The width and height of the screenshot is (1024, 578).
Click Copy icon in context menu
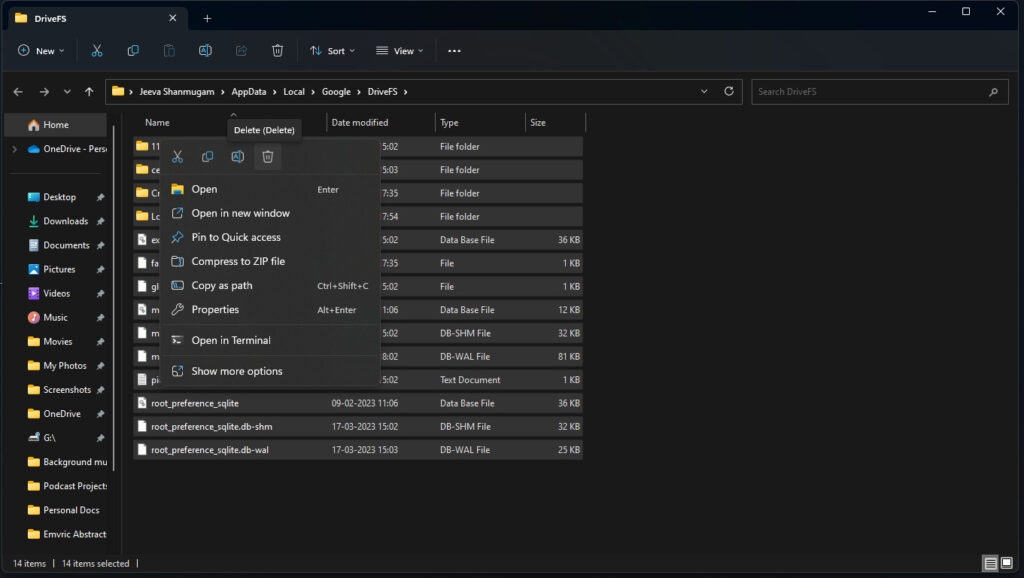point(208,157)
